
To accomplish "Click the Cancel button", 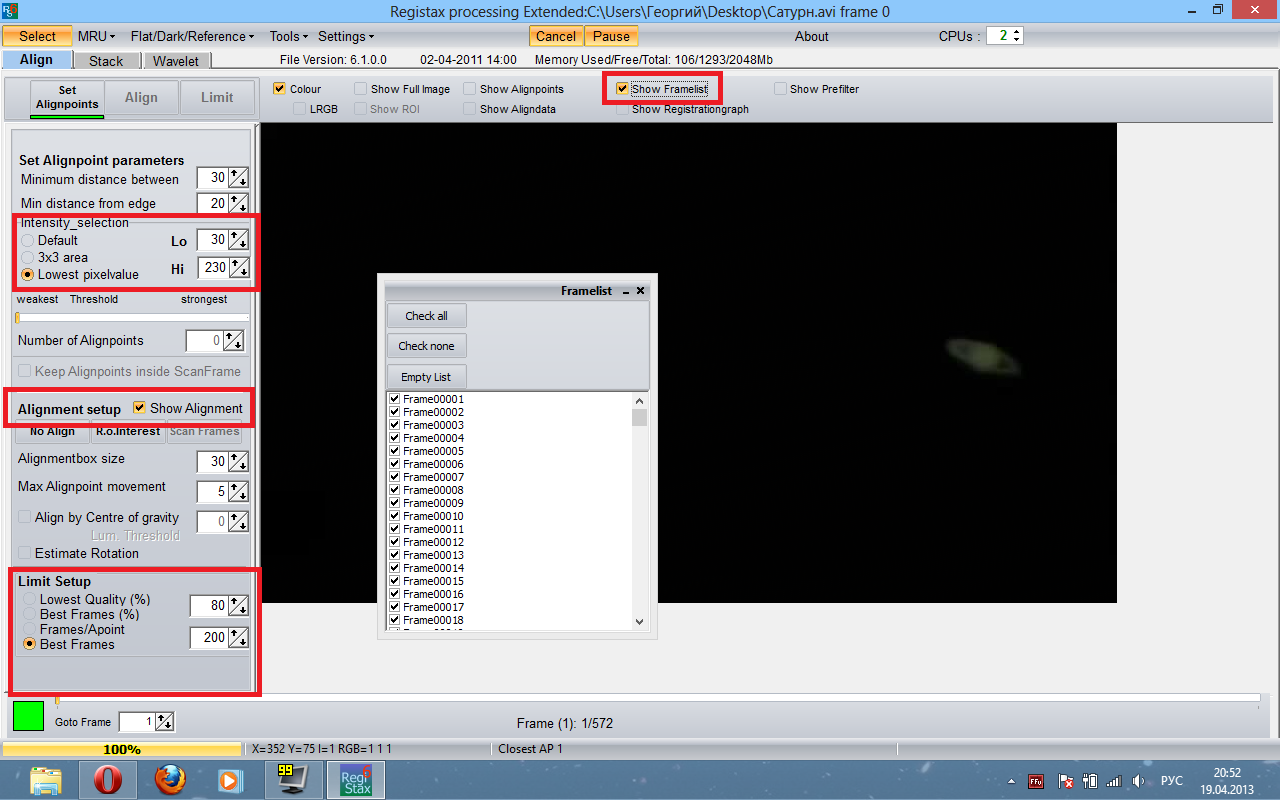I will [x=556, y=36].
